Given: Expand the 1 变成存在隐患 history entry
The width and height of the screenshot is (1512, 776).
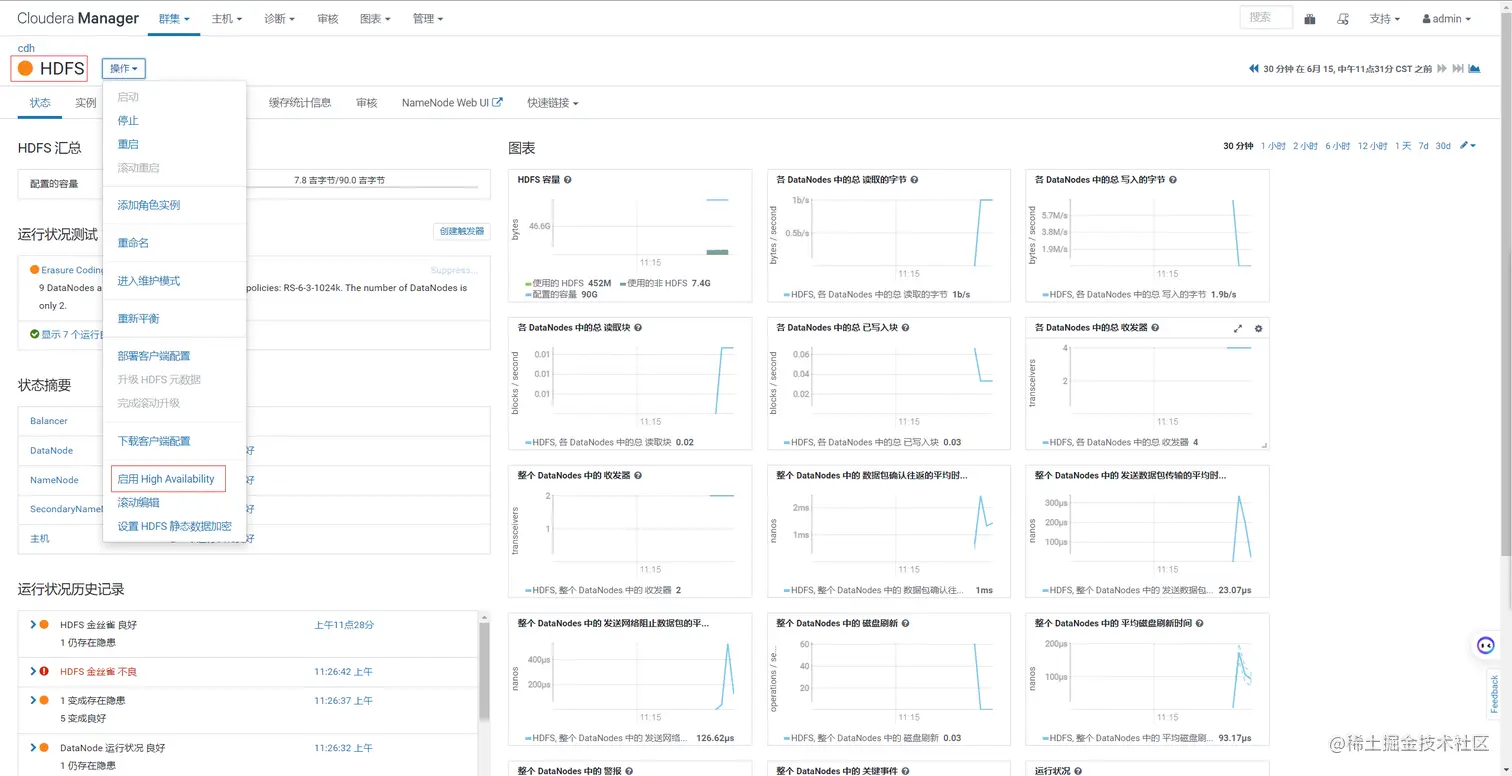Looking at the screenshot, I should pyautogui.click(x=33, y=701).
